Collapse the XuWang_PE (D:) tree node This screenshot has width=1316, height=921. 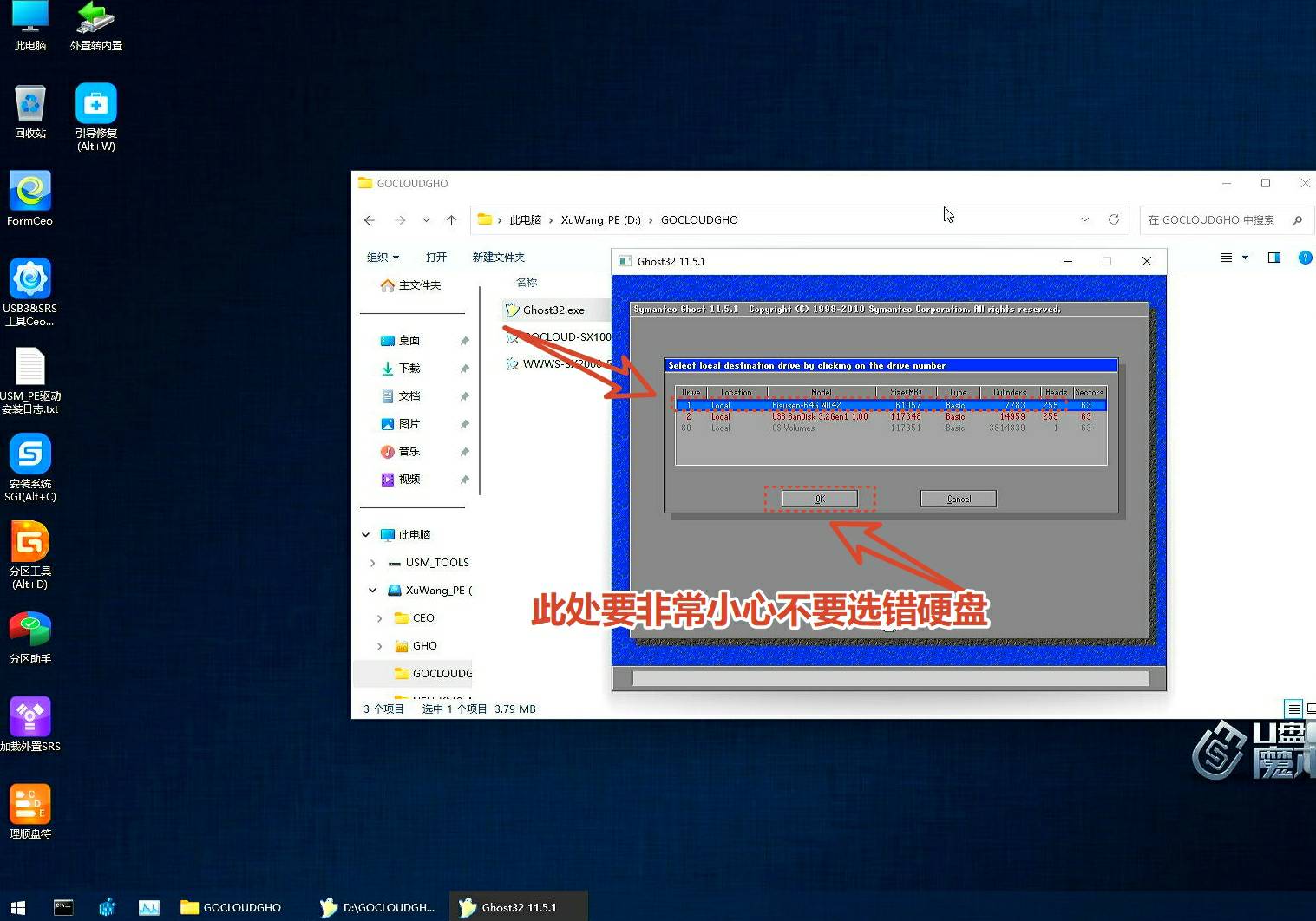point(371,590)
